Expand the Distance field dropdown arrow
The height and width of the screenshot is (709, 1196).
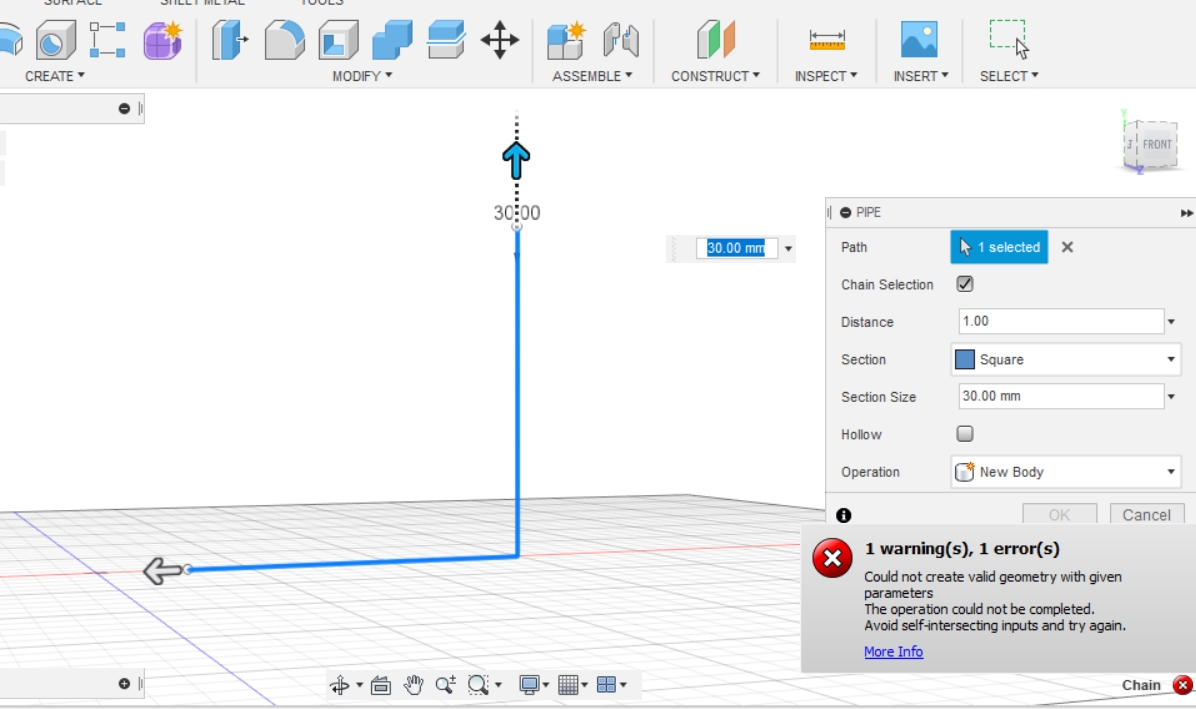pyautogui.click(x=1172, y=322)
